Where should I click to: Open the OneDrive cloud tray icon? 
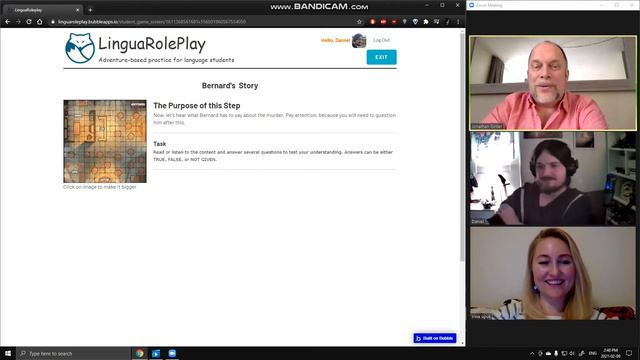548,353
